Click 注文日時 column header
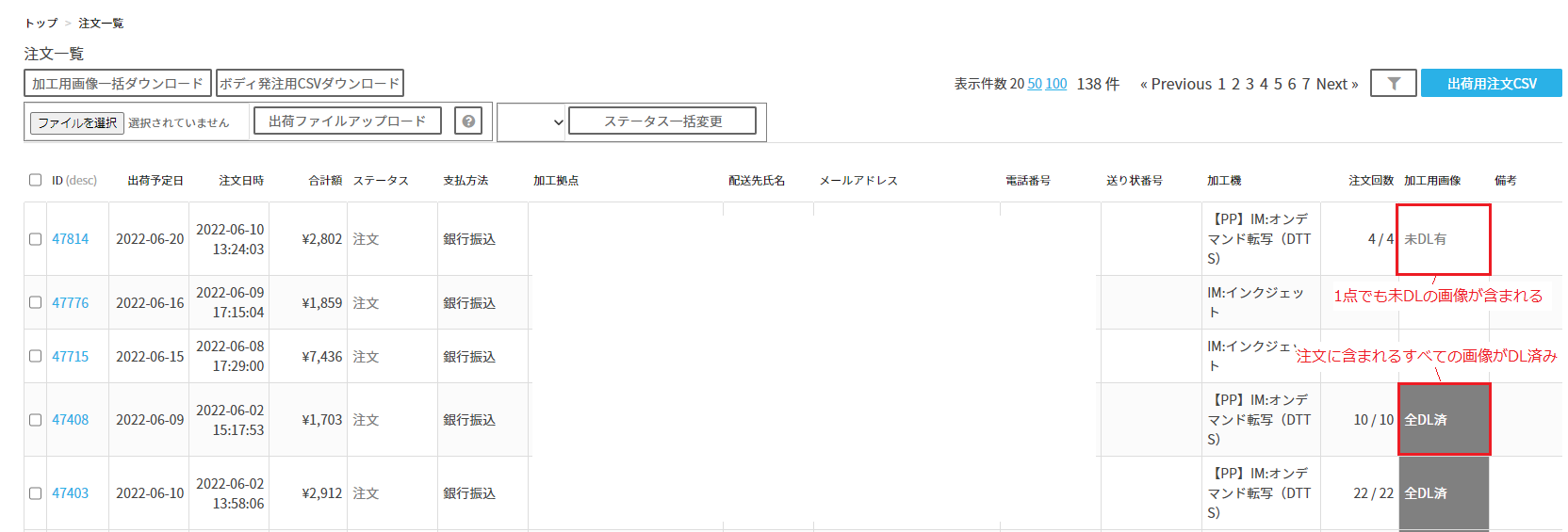The height and width of the screenshot is (532, 1568). point(241,180)
